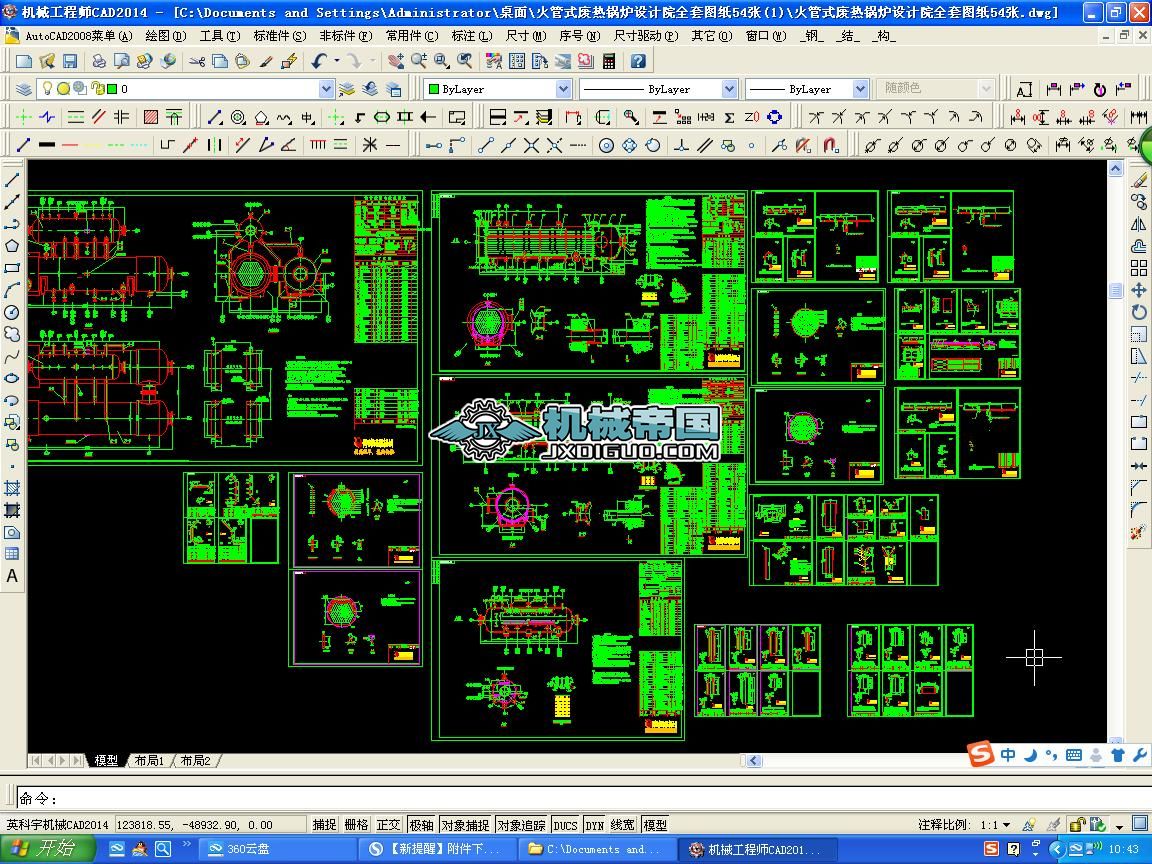Click the Mirror tool in right toolbar

1139,224
